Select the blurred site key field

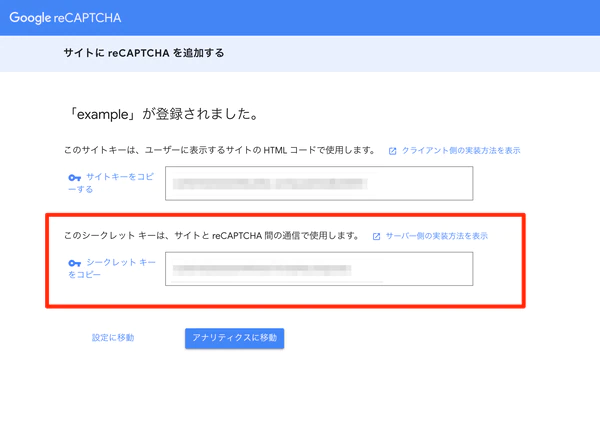[x=319, y=183]
